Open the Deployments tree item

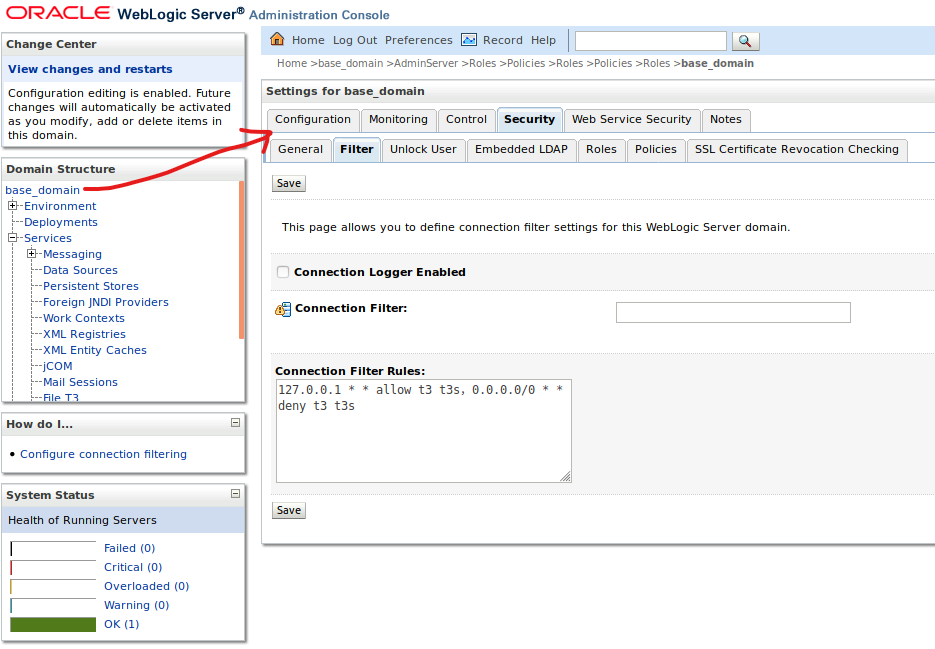click(x=61, y=222)
